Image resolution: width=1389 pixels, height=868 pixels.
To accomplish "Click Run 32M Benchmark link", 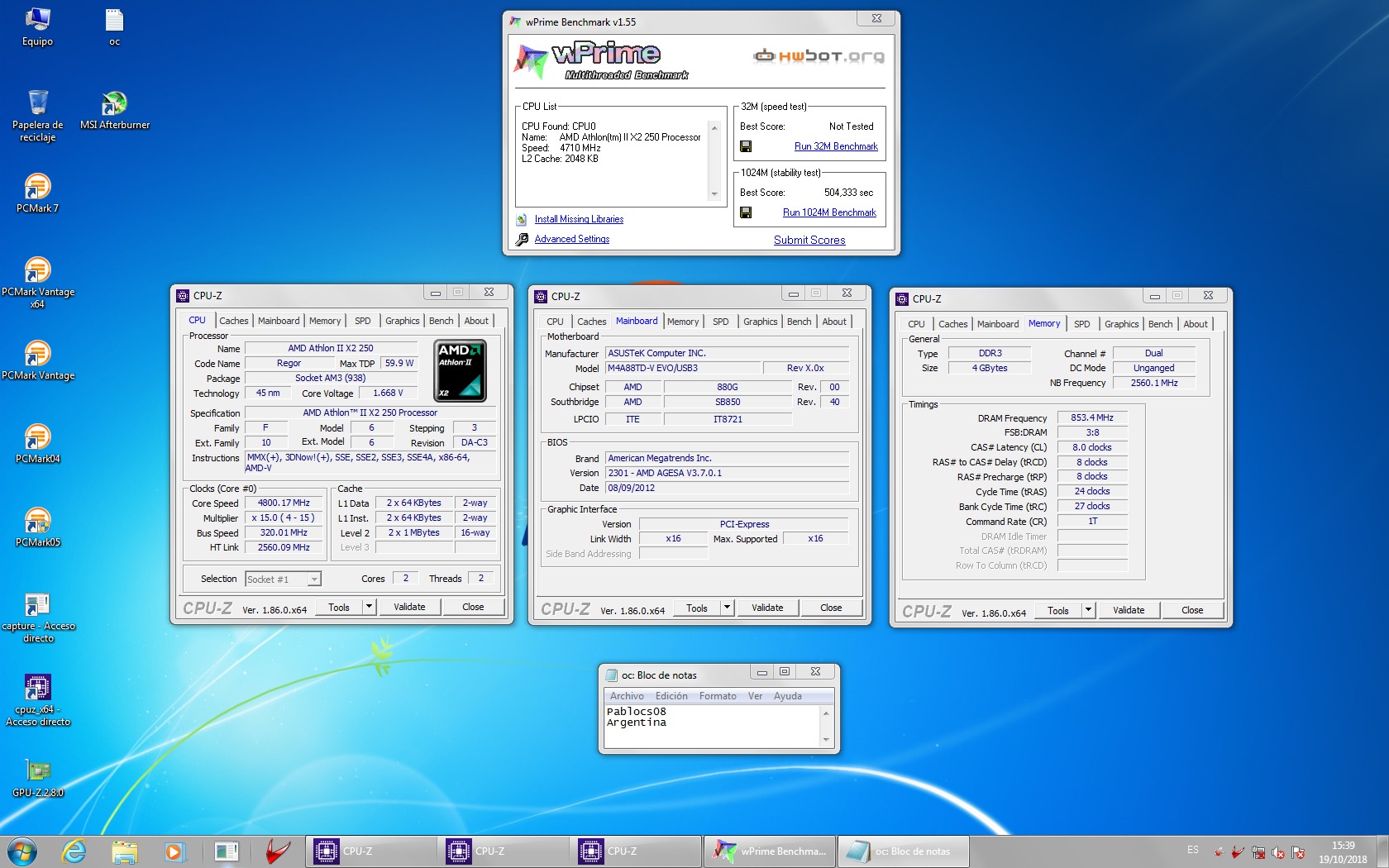I will pyautogui.click(x=836, y=146).
